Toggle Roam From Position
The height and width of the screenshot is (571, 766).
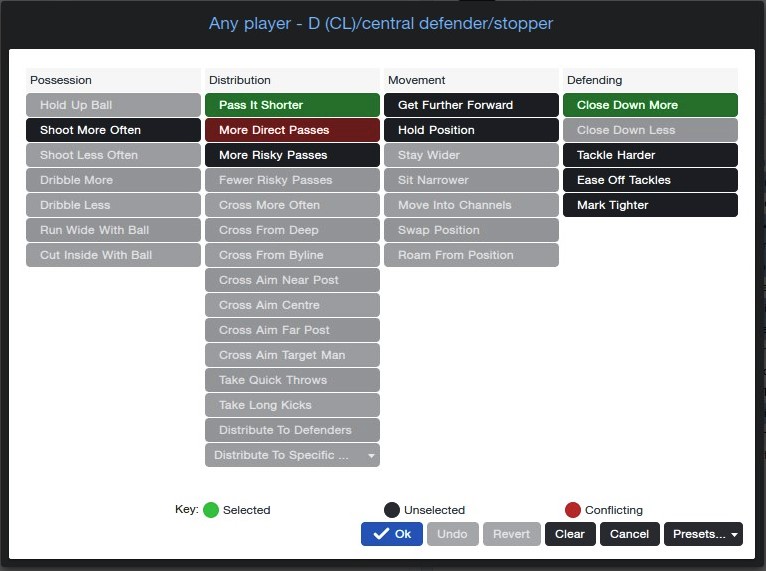click(x=471, y=255)
